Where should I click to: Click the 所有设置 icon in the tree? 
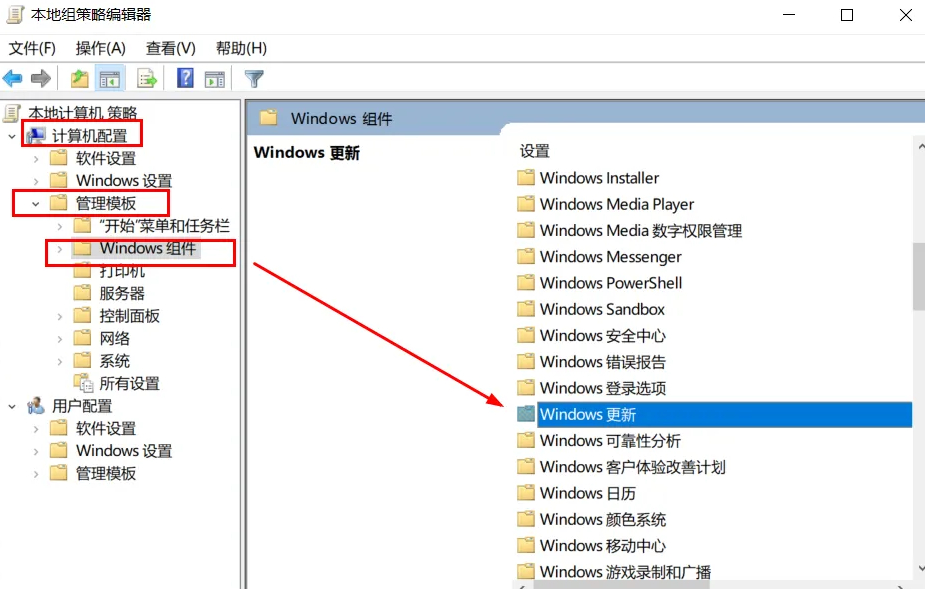tap(83, 383)
